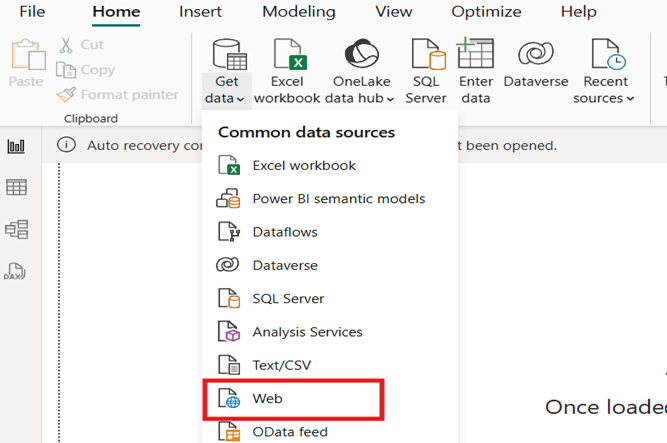The width and height of the screenshot is (667, 443).
Task: Click the SQL Server ribbon icon
Action: tap(429, 54)
